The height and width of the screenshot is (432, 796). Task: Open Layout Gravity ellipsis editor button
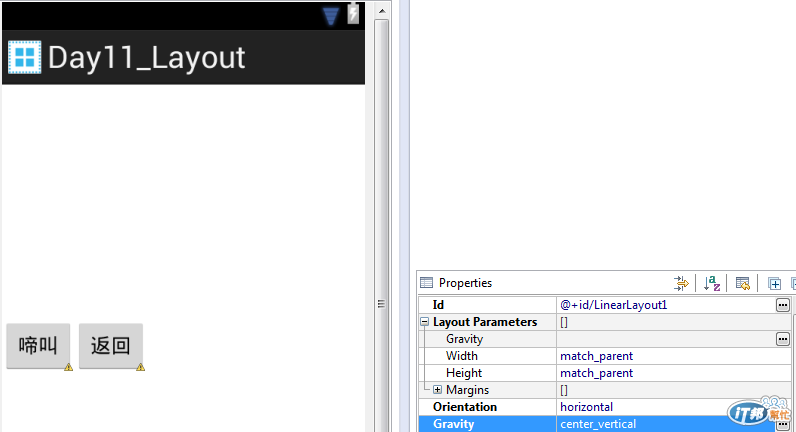[783, 339]
